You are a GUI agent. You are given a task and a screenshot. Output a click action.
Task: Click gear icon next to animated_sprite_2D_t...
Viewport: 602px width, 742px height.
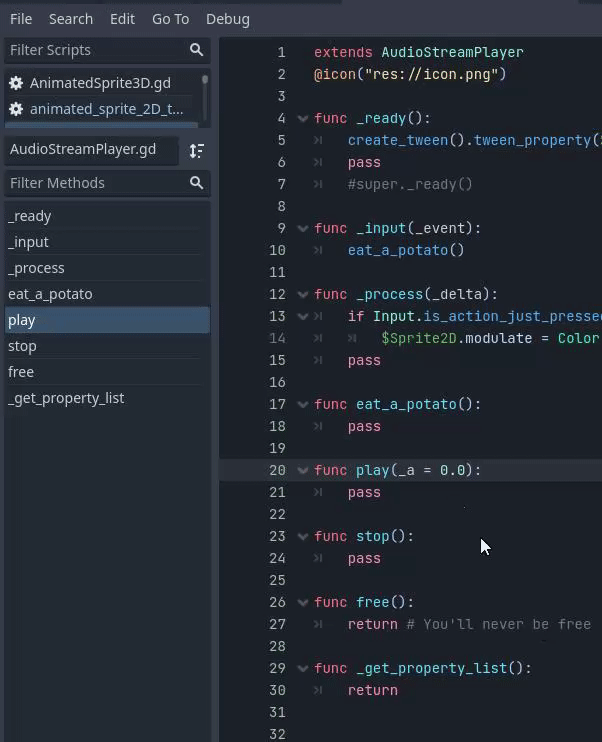[x=16, y=109]
